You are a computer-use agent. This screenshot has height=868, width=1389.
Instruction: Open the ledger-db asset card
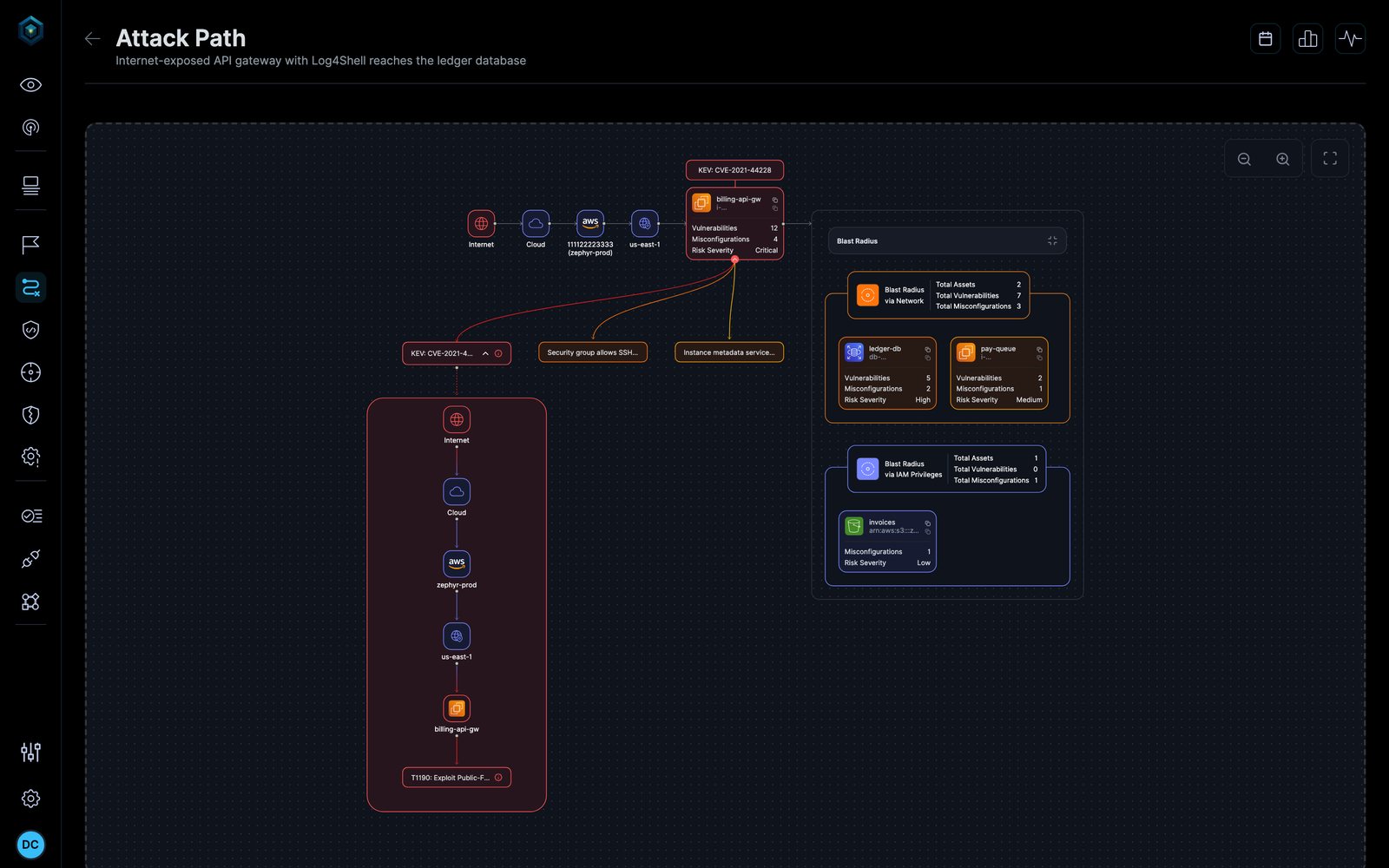click(887, 373)
